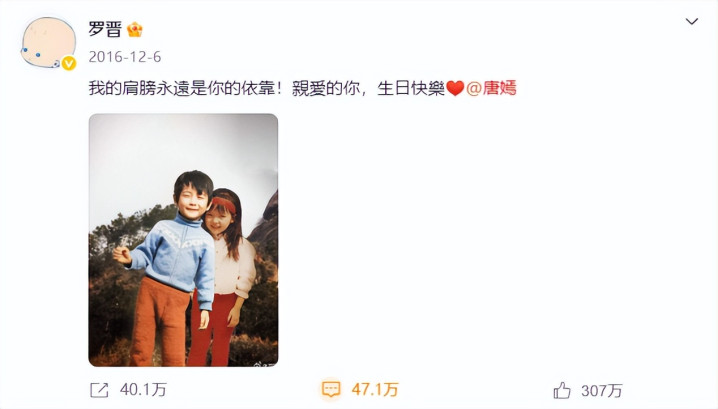This screenshot has width=718, height=409.
Task: Click the repost share arrow icon
Action: click(99, 390)
